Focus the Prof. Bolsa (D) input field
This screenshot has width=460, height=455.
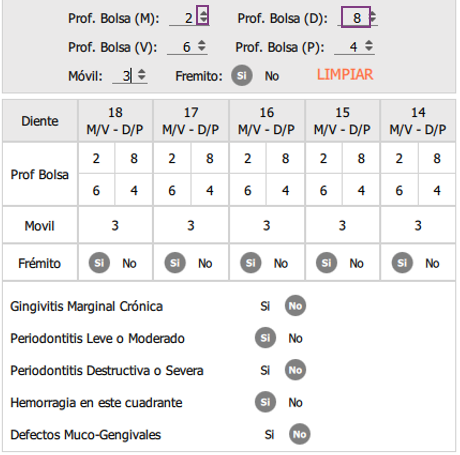356,17
